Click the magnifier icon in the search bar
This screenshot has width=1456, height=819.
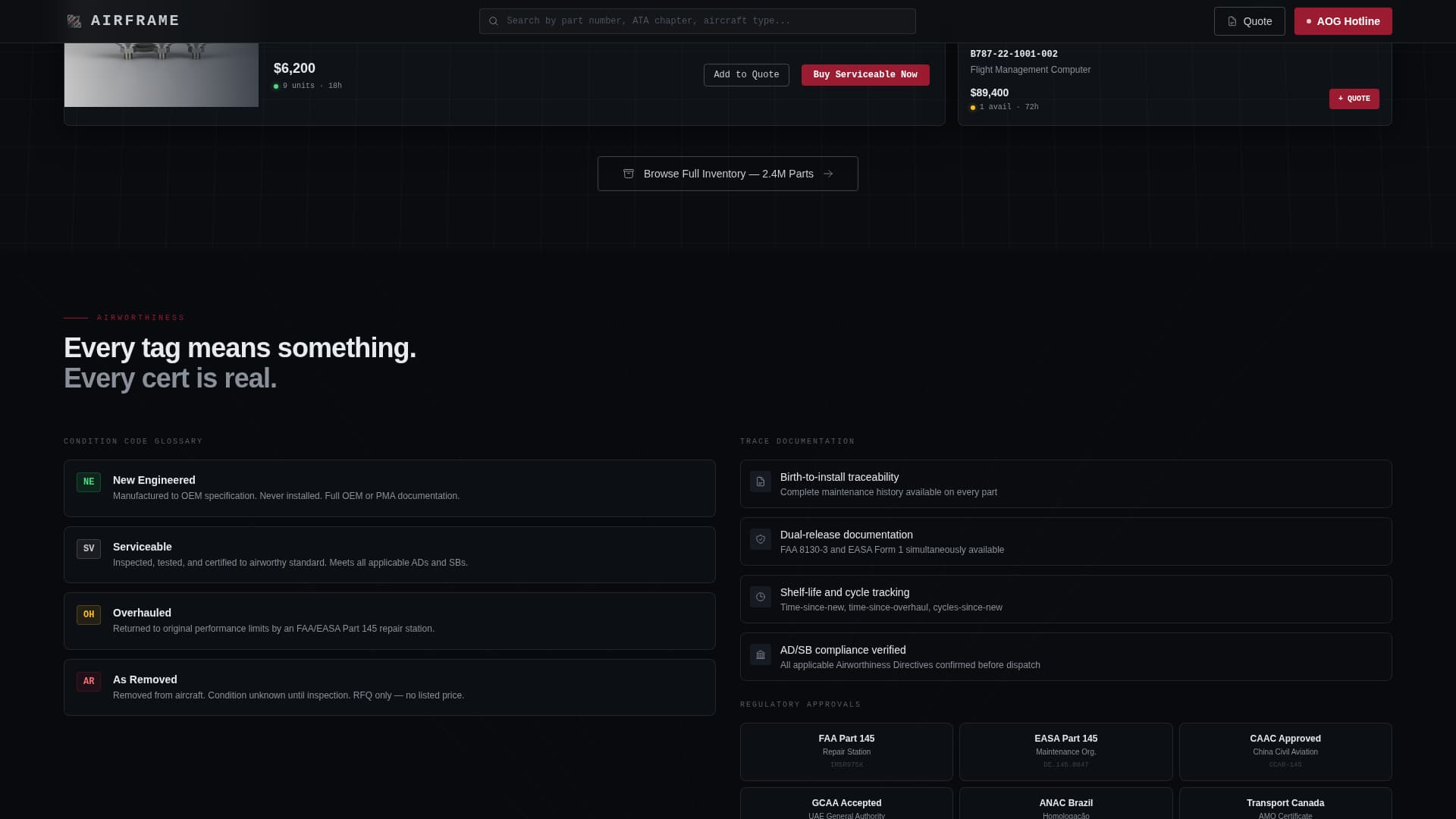(494, 20)
